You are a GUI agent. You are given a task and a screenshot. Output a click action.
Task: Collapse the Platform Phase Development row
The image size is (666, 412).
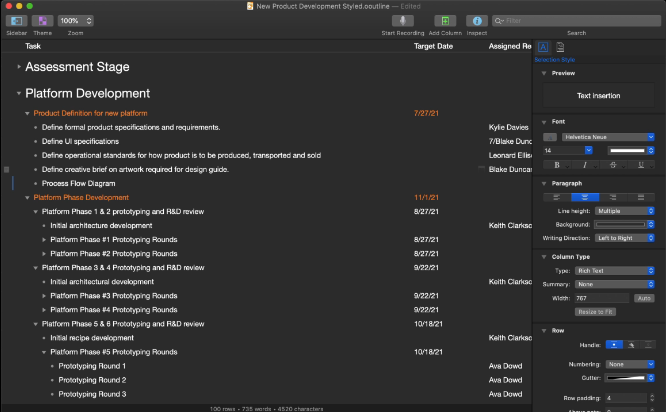coord(27,198)
